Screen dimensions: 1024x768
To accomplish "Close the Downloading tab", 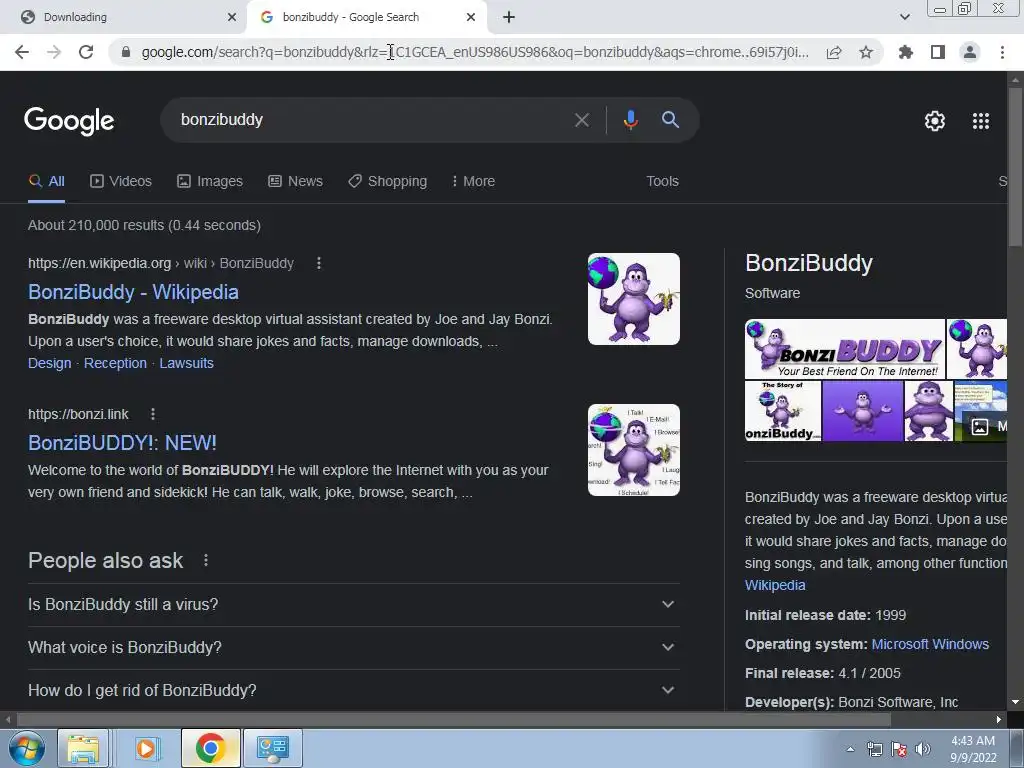I will (x=232, y=18).
